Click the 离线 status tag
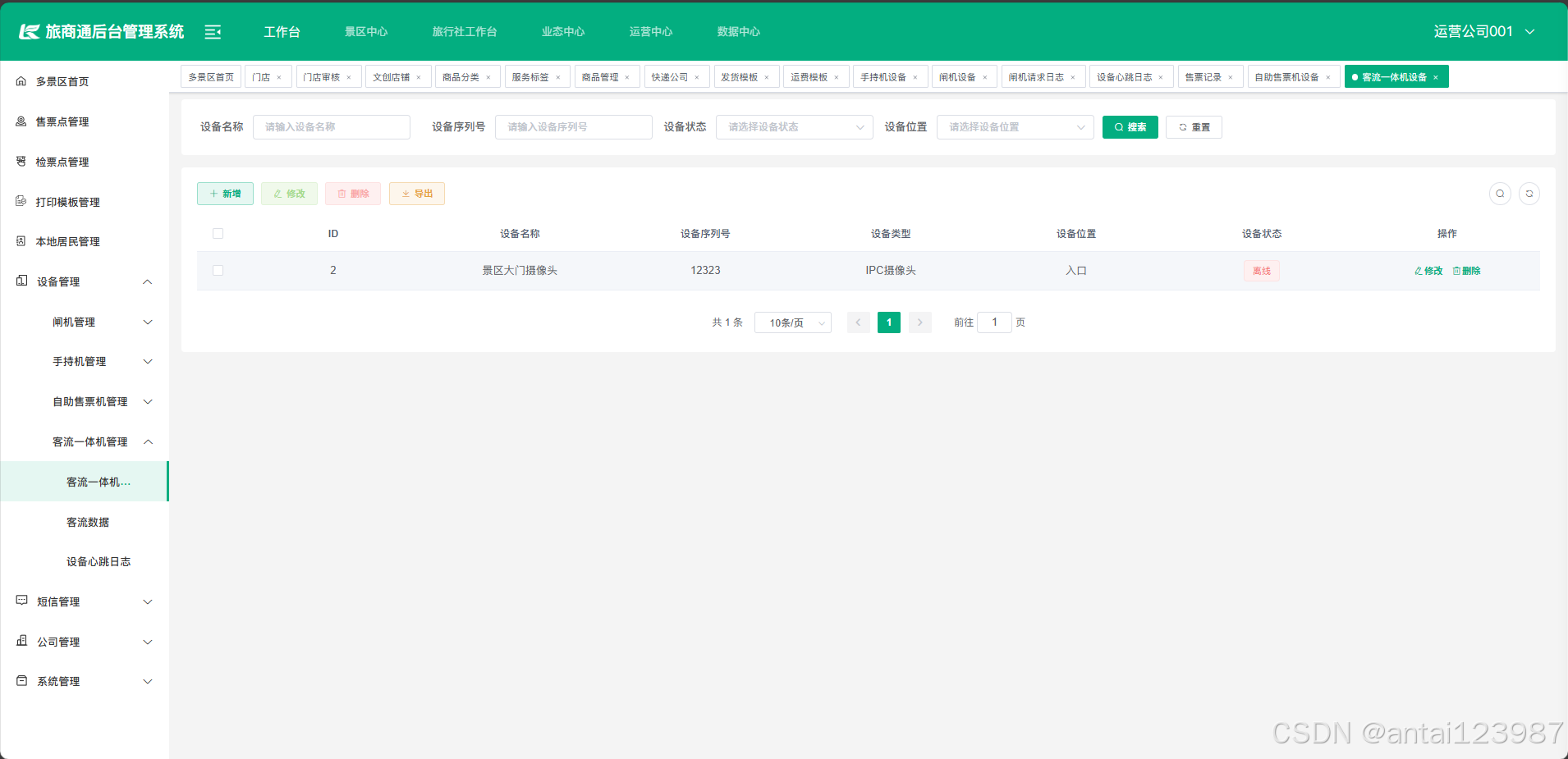 (x=1262, y=271)
